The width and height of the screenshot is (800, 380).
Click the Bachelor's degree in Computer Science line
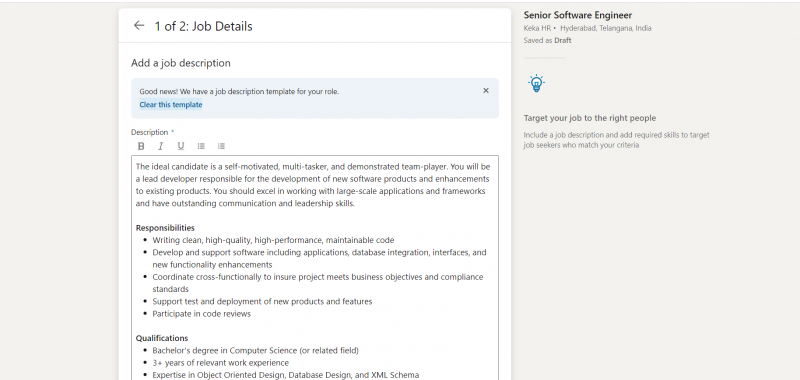click(x=255, y=350)
